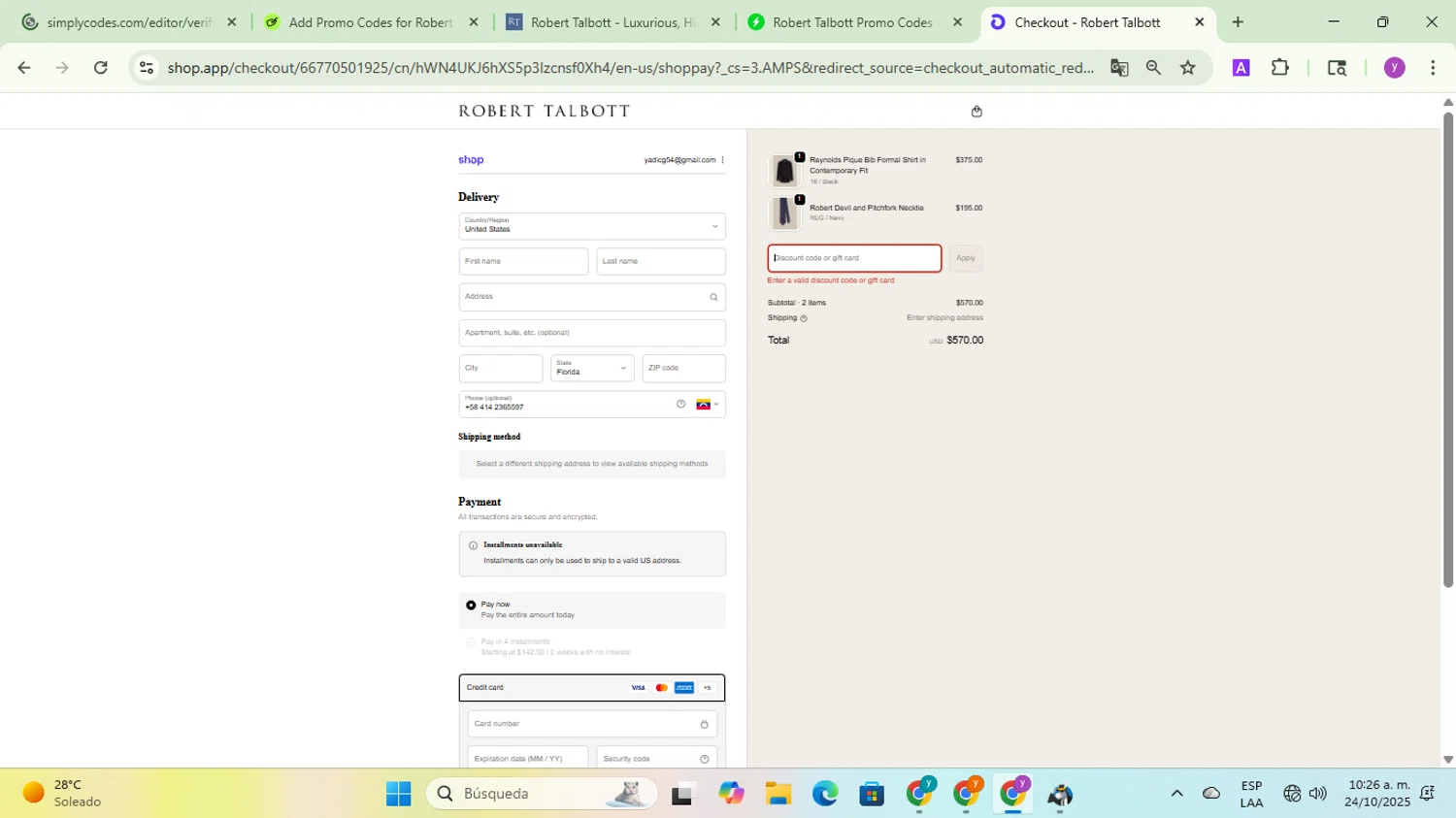Viewport: 1456px width, 818px height.
Task: Click the American Express icon
Action: pyautogui.click(x=684, y=688)
